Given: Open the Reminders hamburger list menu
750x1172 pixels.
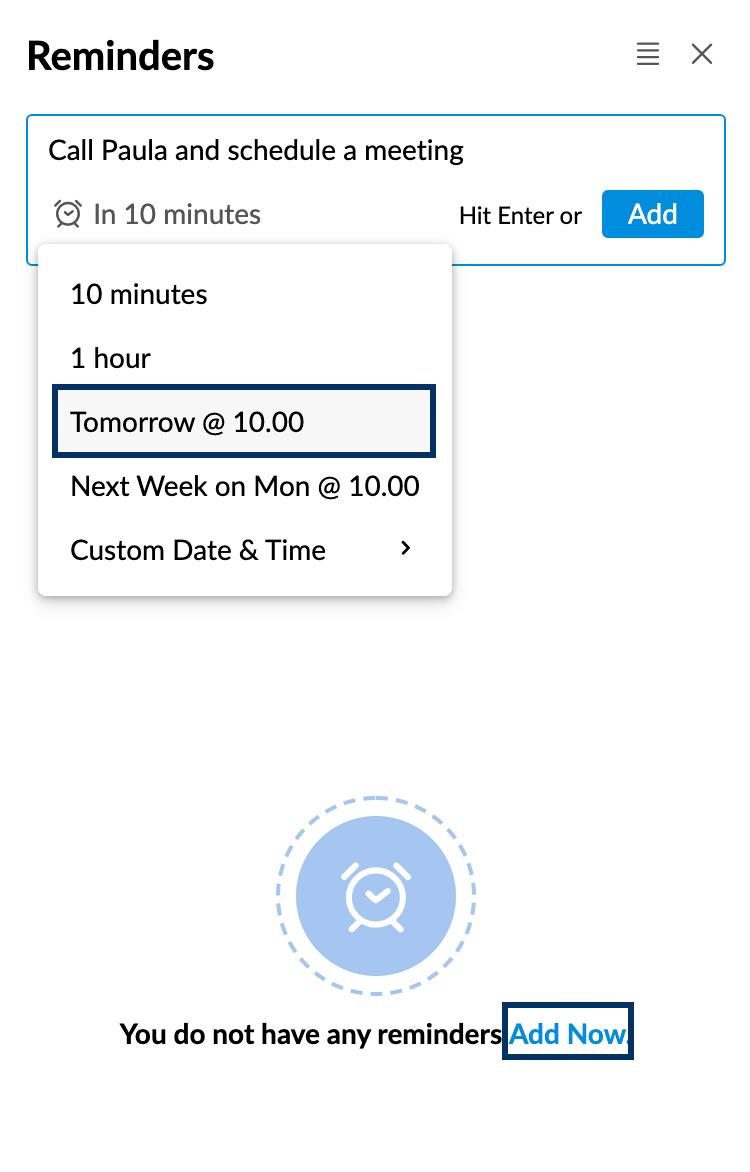Looking at the screenshot, I should [x=647, y=54].
